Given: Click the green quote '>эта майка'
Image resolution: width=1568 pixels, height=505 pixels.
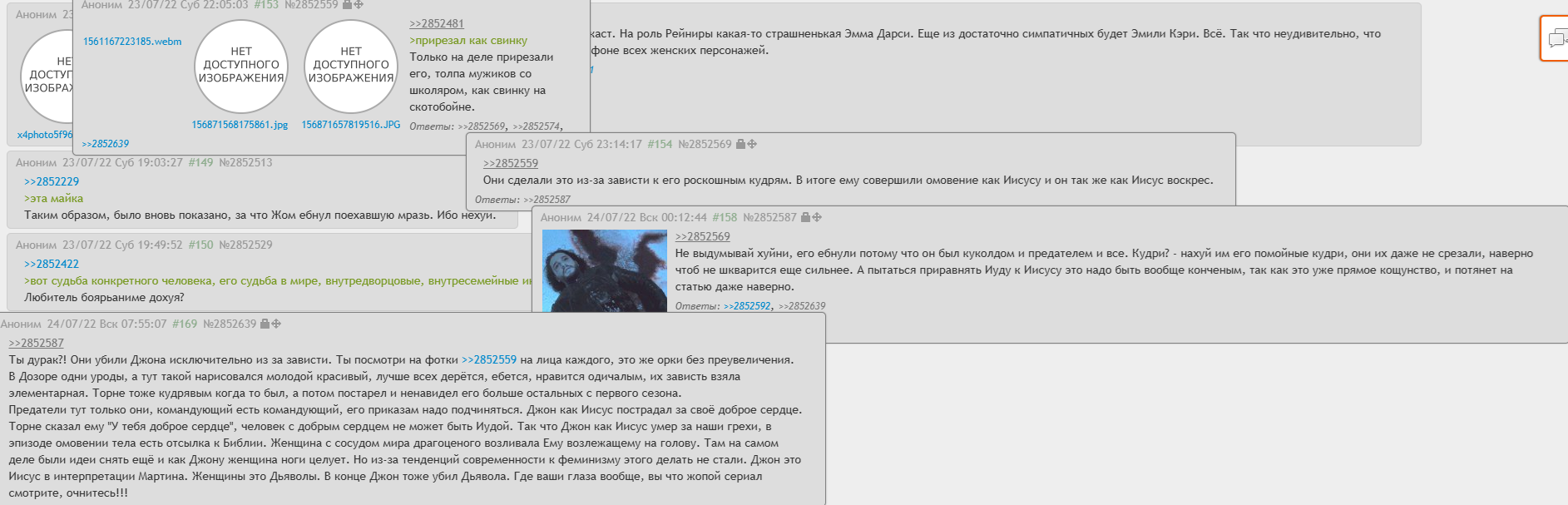Looking at the screenshot, I should [53, 198].
